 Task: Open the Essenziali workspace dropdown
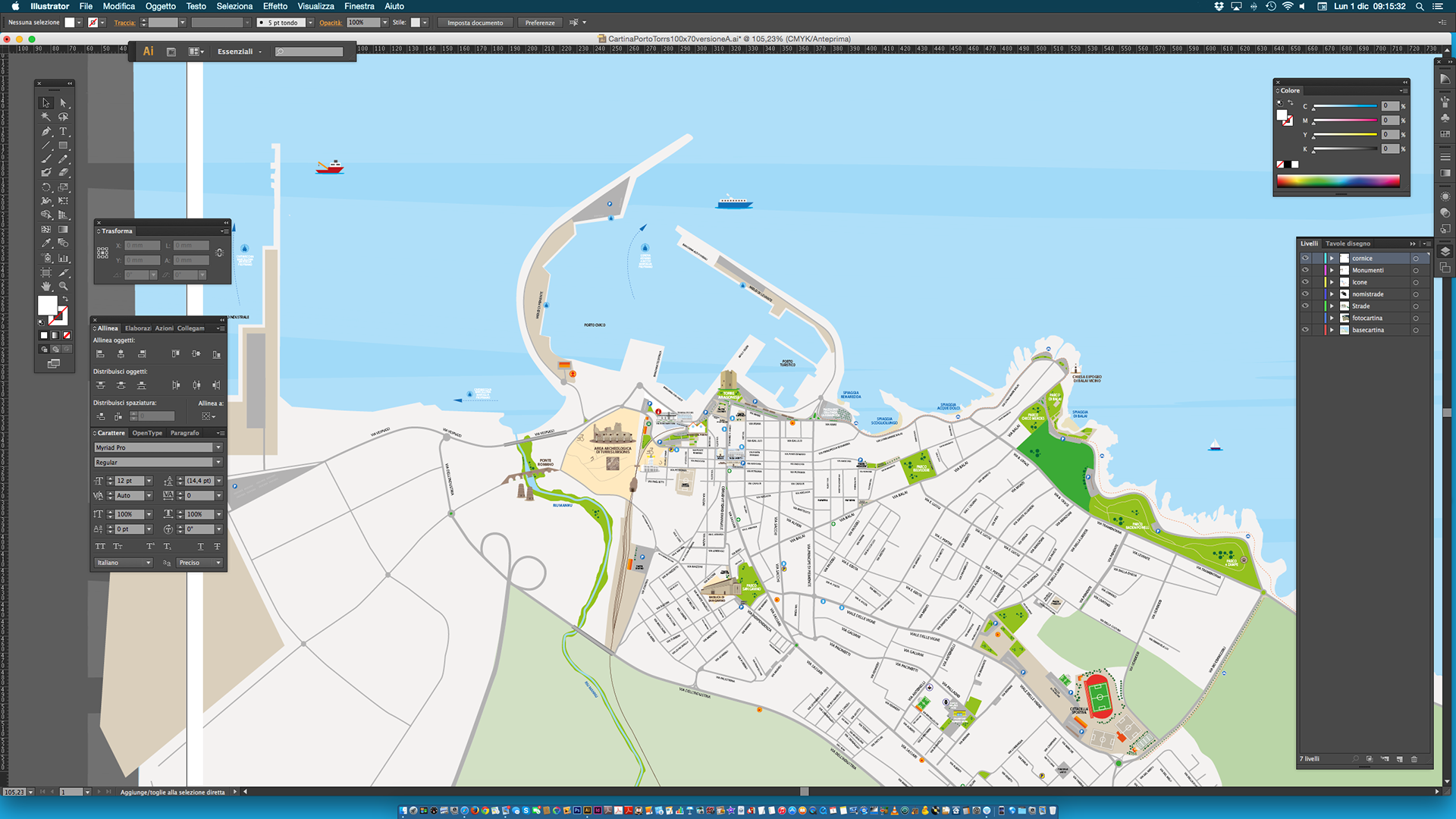[x=240, y=52]
